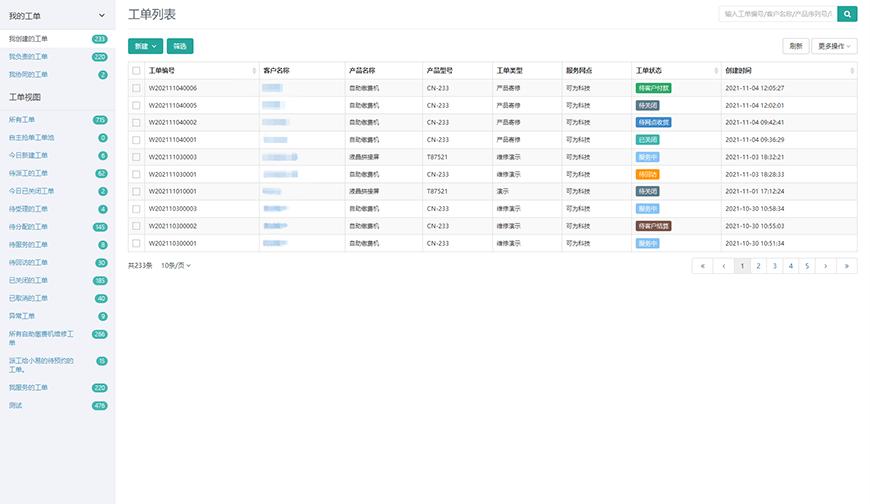Screen dimensions: 870x504
Task: Select the header select-all checkbox
Action: click(x=136, y=70)
